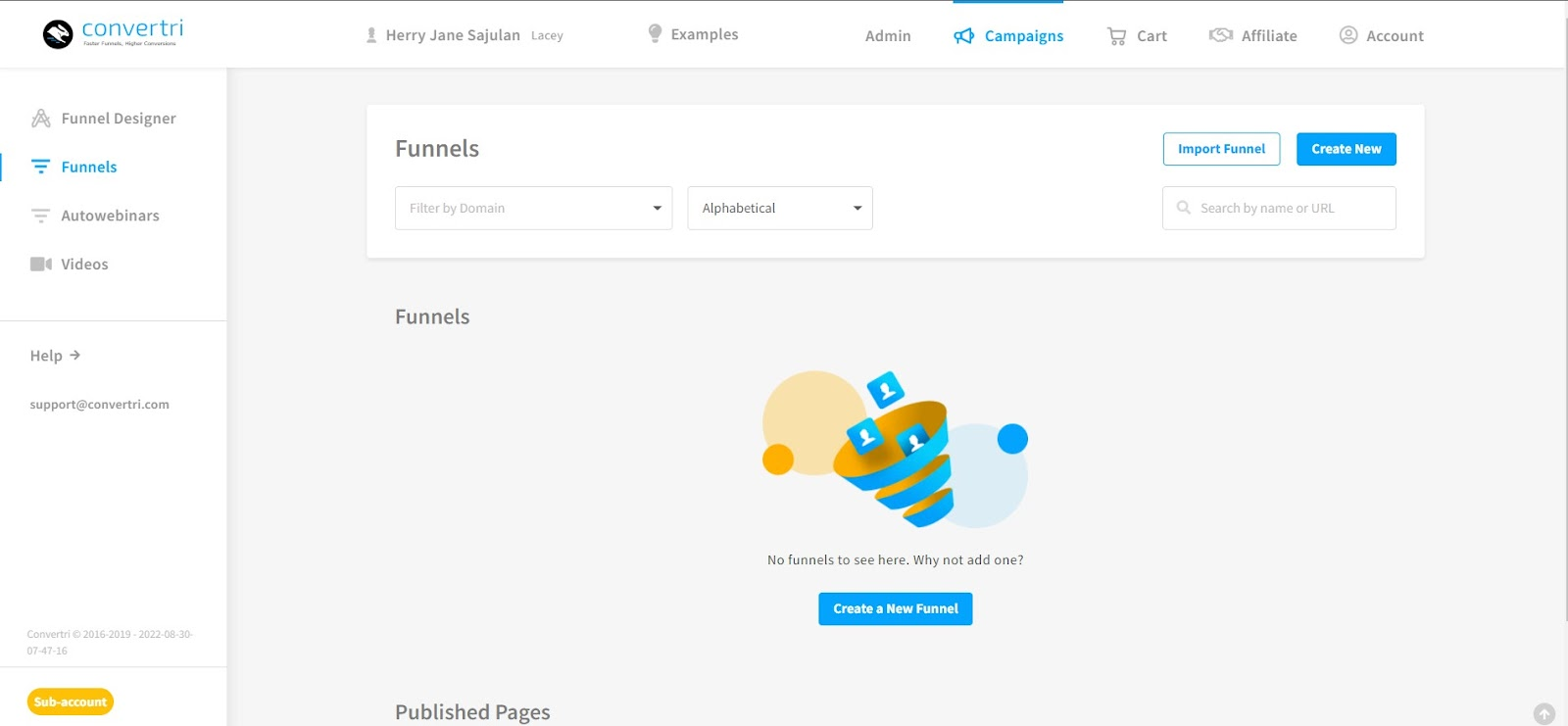Click the Funnel Designer compass icon
Image resolution: width=1568 pixels, height=726 pixels.
point(40,119)
